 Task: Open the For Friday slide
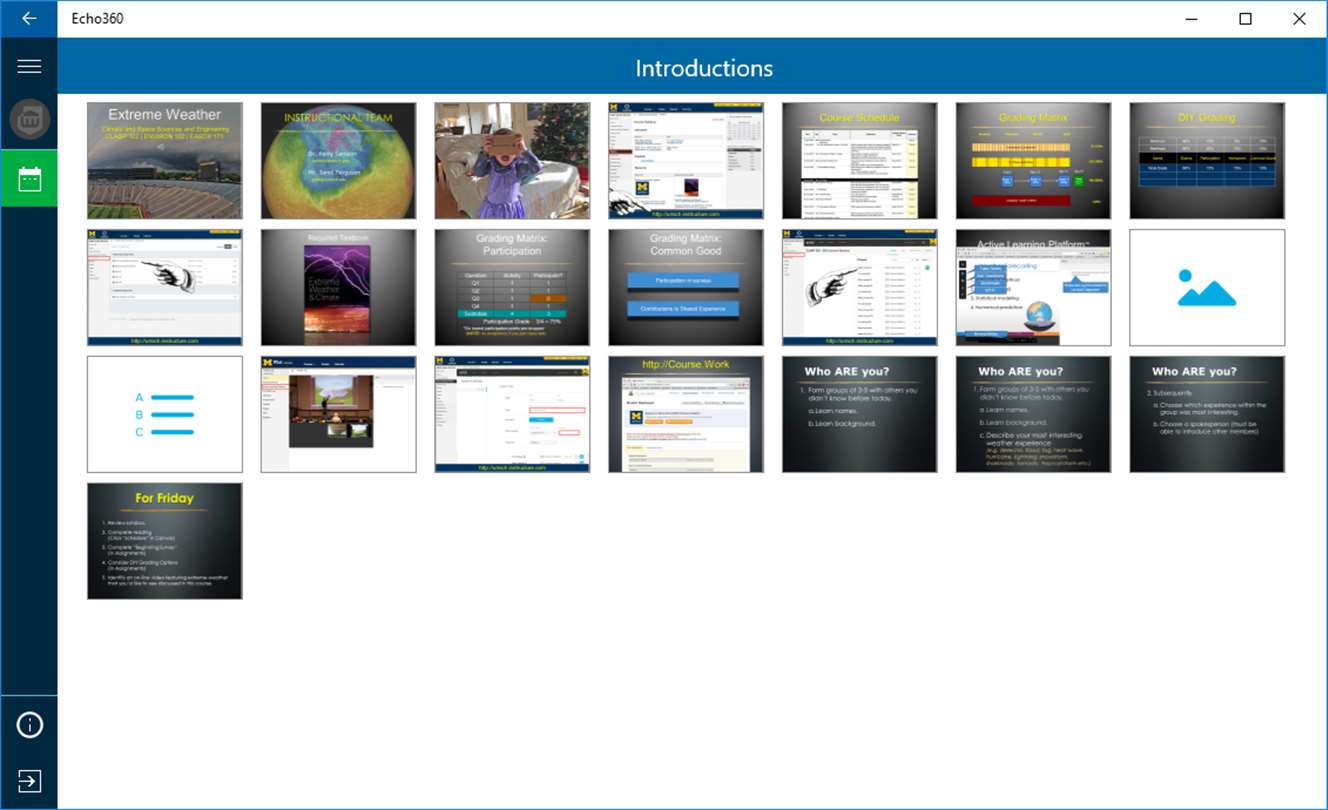coord(165,541)
